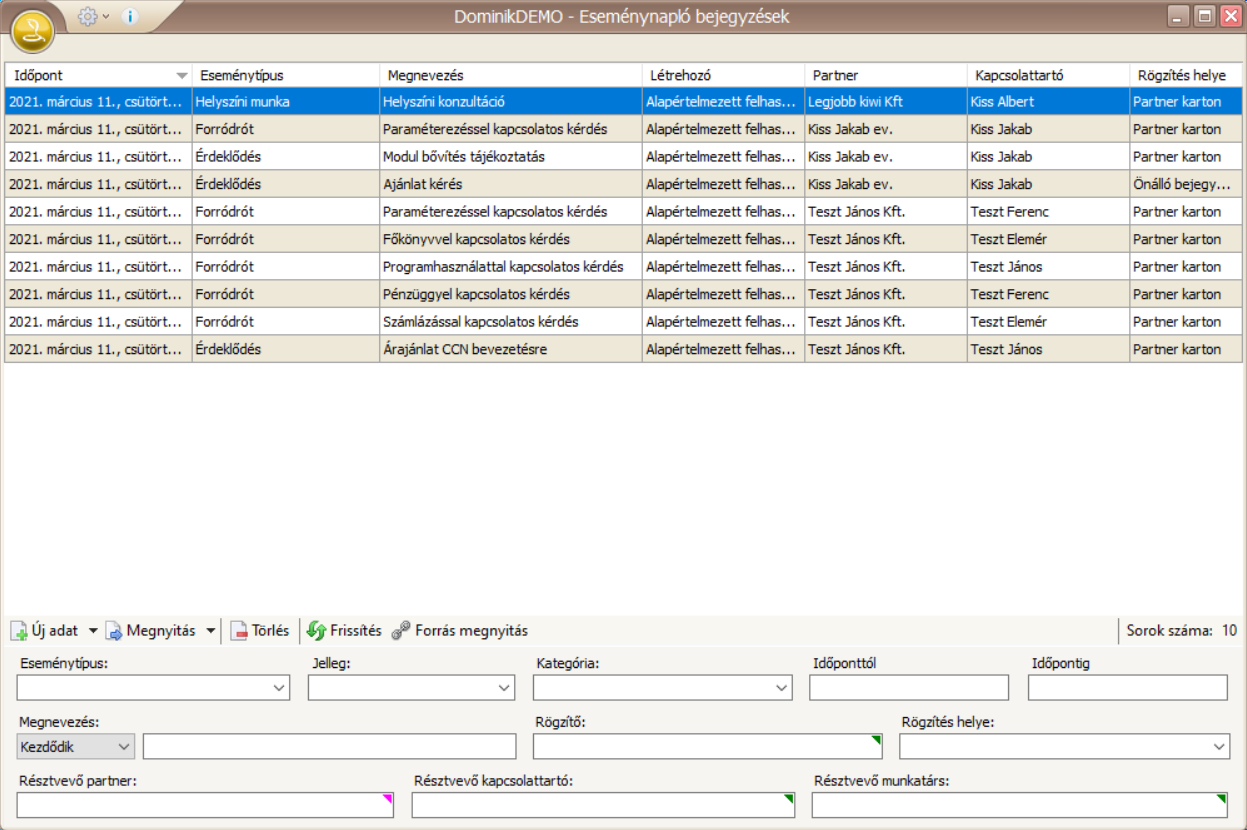Open the gear settings icon

[88, 17]
